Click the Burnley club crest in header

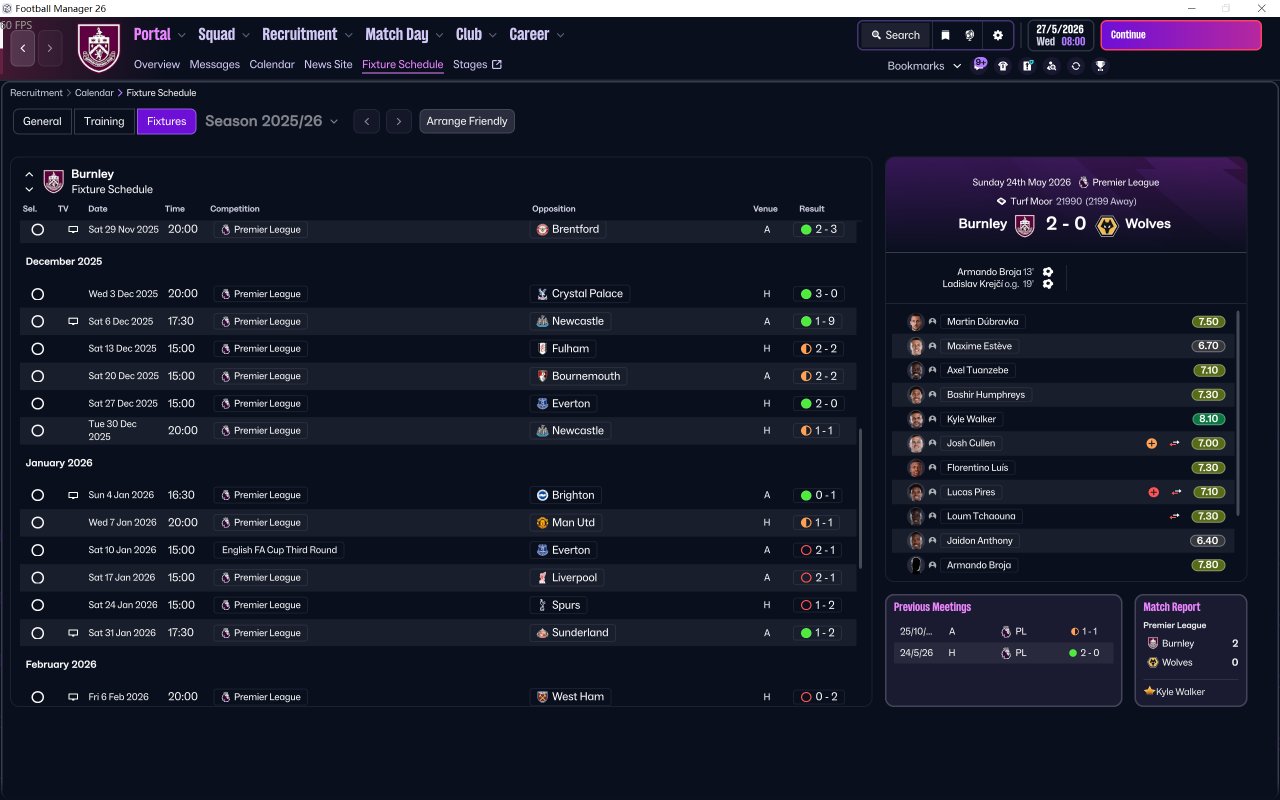point(98,48)
